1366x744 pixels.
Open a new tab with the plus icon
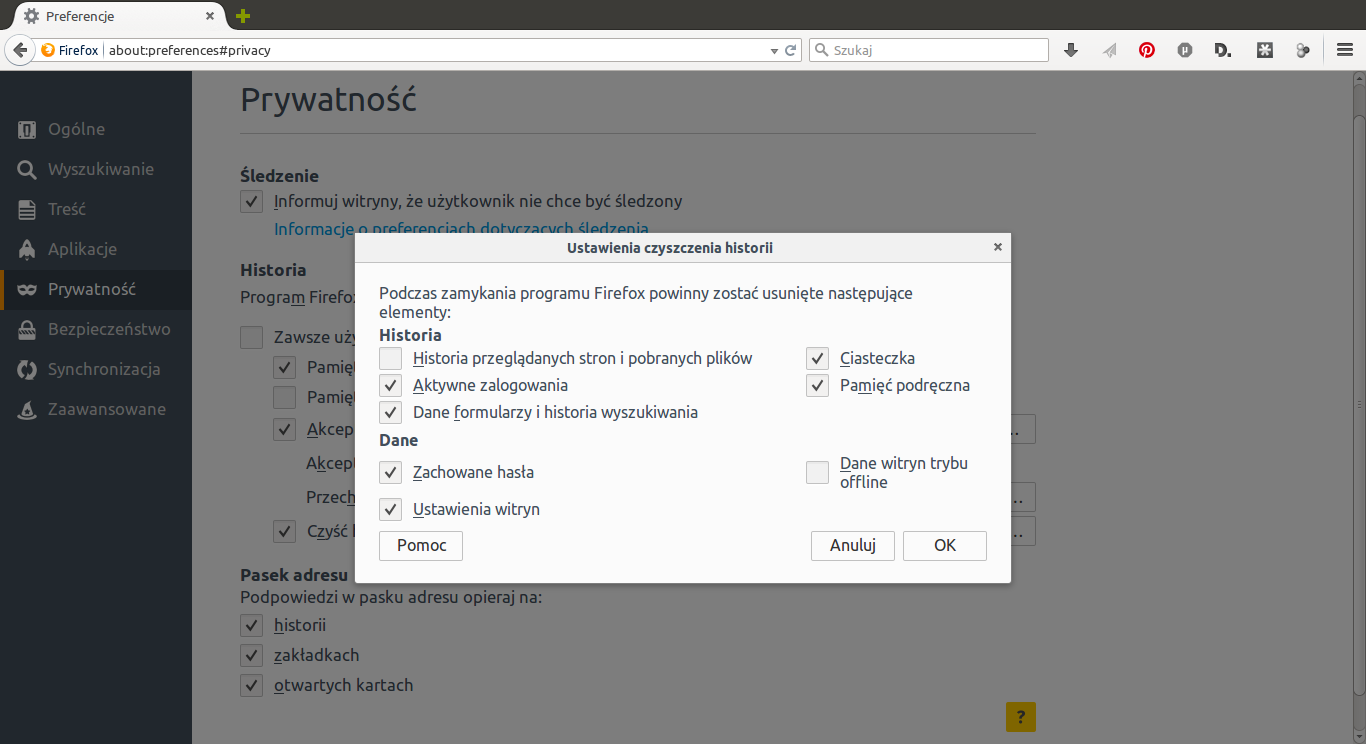(x=243, y=16)
